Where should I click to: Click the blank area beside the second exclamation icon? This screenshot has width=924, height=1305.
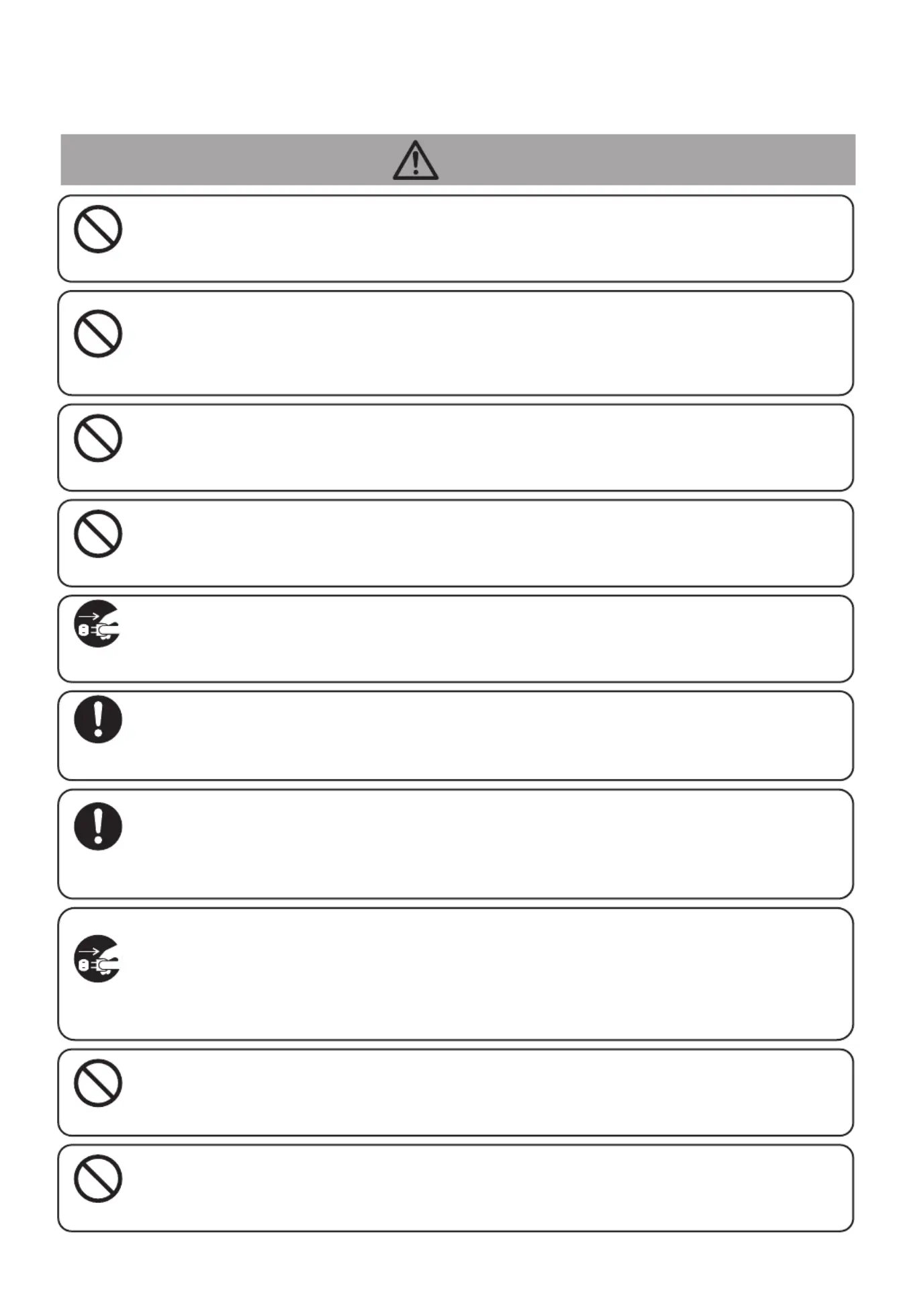[483, 844]
